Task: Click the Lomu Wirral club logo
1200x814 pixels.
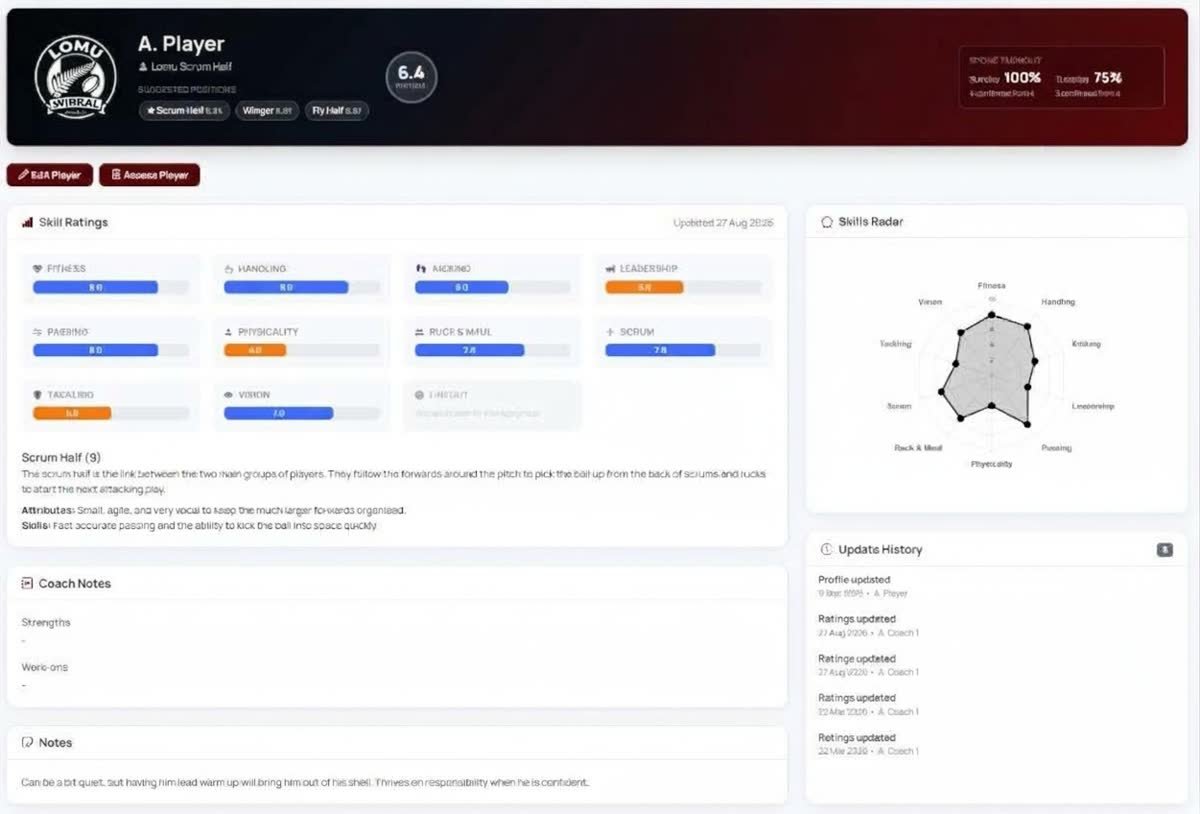Action: coord(76,76)
